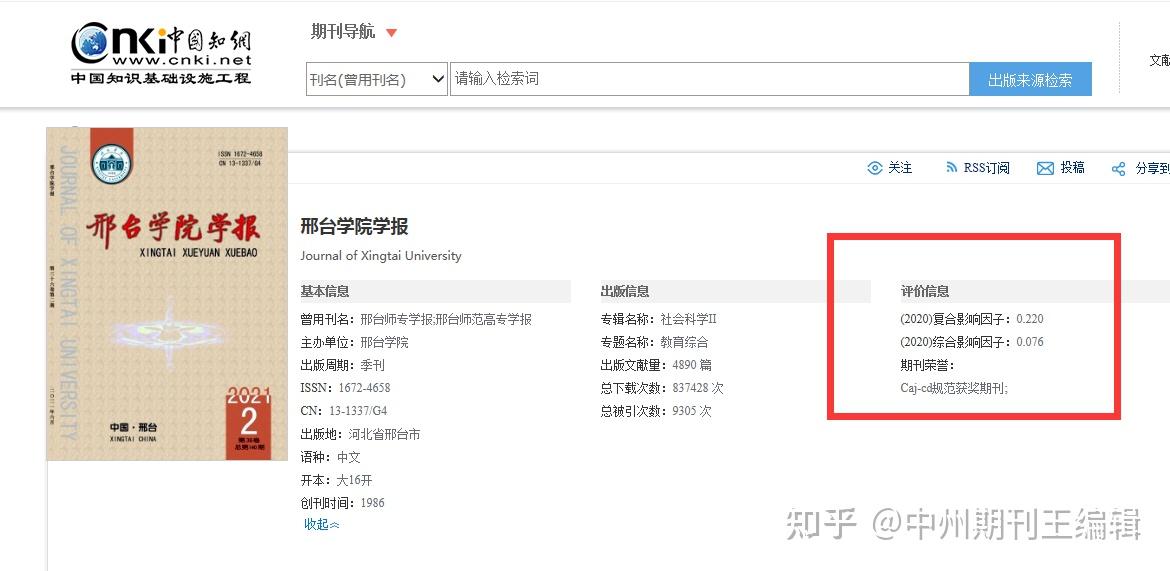Viewport: 1170px width, 571px height.
Task: Open the 刊名(曾用刊名) search field selector
Action: tap(377, 79)
